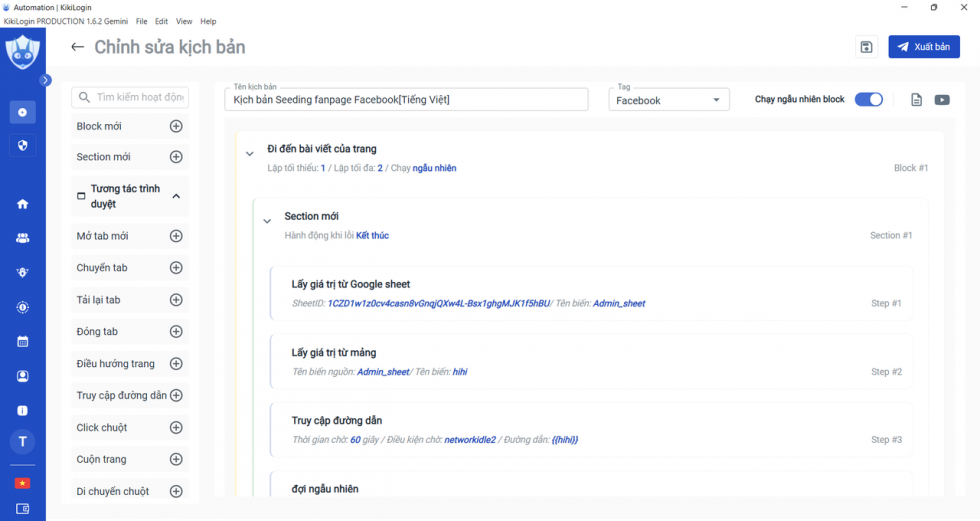Viewport: 980px width, 521px height.
Task: Click the networkidle2 condition value
Action: [x=470, y=440]
